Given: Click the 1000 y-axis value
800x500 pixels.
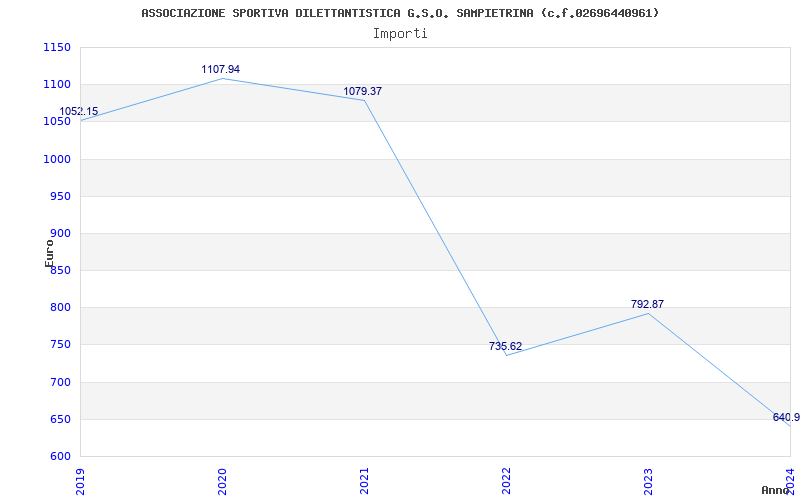Looking at the screenshot, I should [57, 159].
